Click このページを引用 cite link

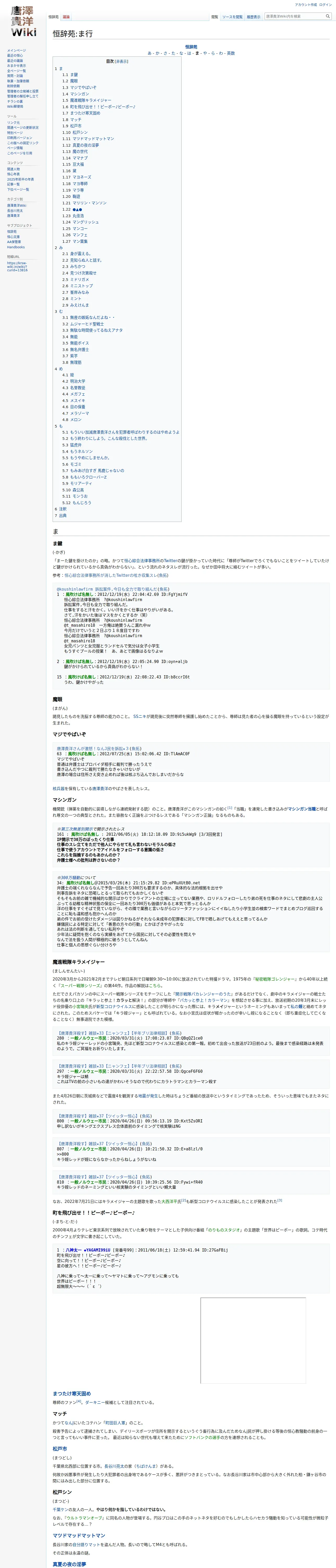coord(20,153)
